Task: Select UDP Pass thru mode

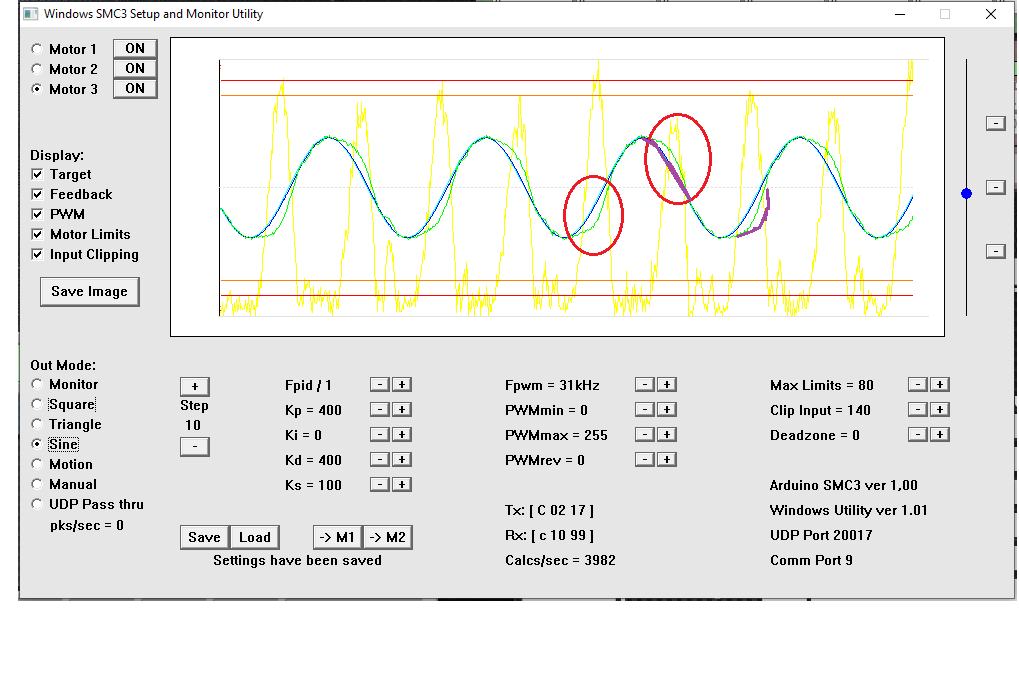Action: click(x=38, y=504)
